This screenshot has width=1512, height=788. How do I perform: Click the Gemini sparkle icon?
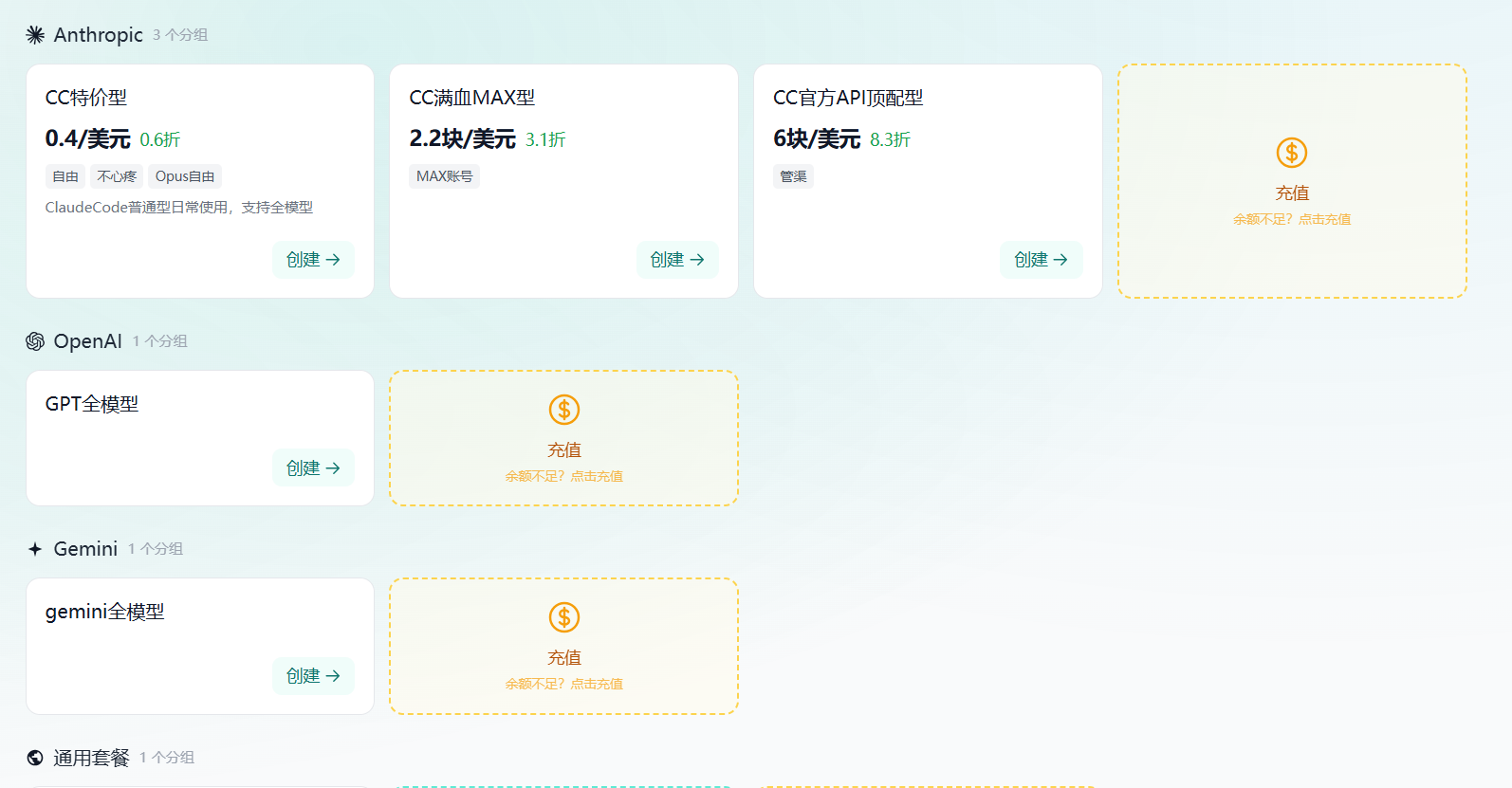click(x=35, y=549)
